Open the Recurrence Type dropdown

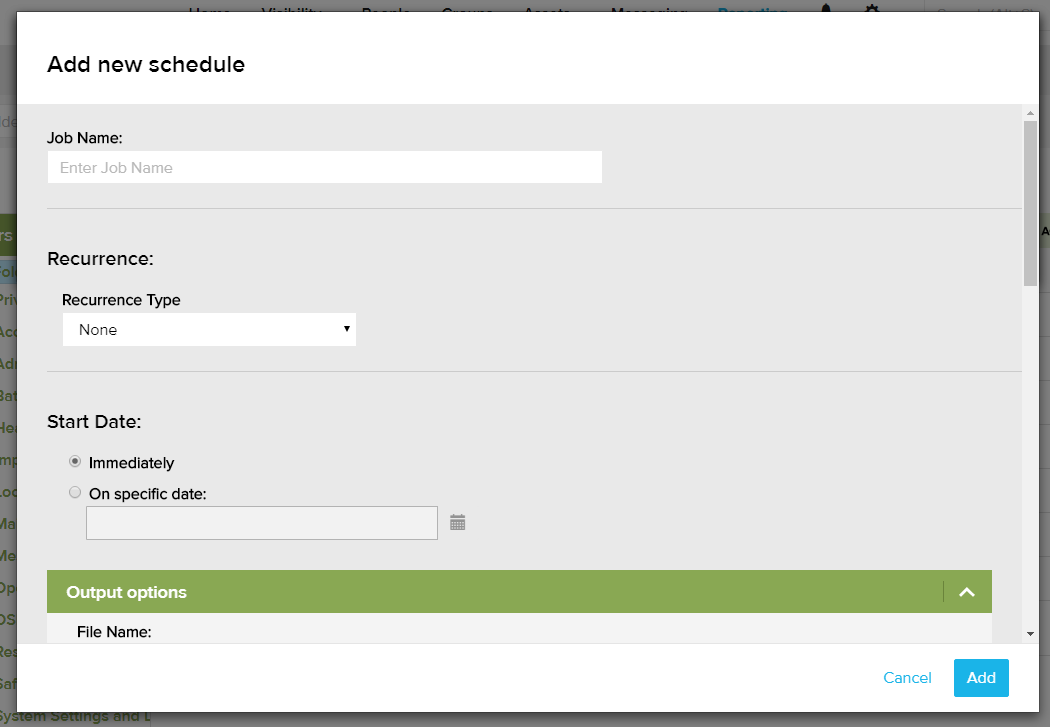209,329
